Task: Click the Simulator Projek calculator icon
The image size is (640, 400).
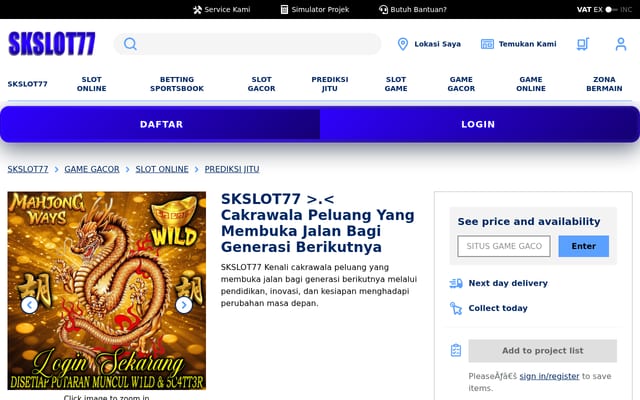Action: [x=284, y=9]
